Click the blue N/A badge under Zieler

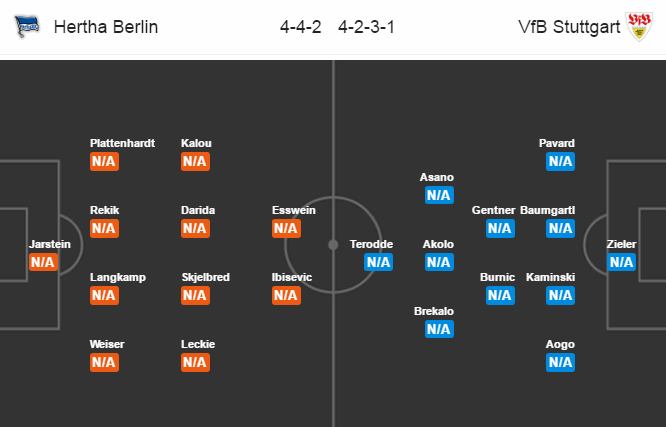[621, 262]
